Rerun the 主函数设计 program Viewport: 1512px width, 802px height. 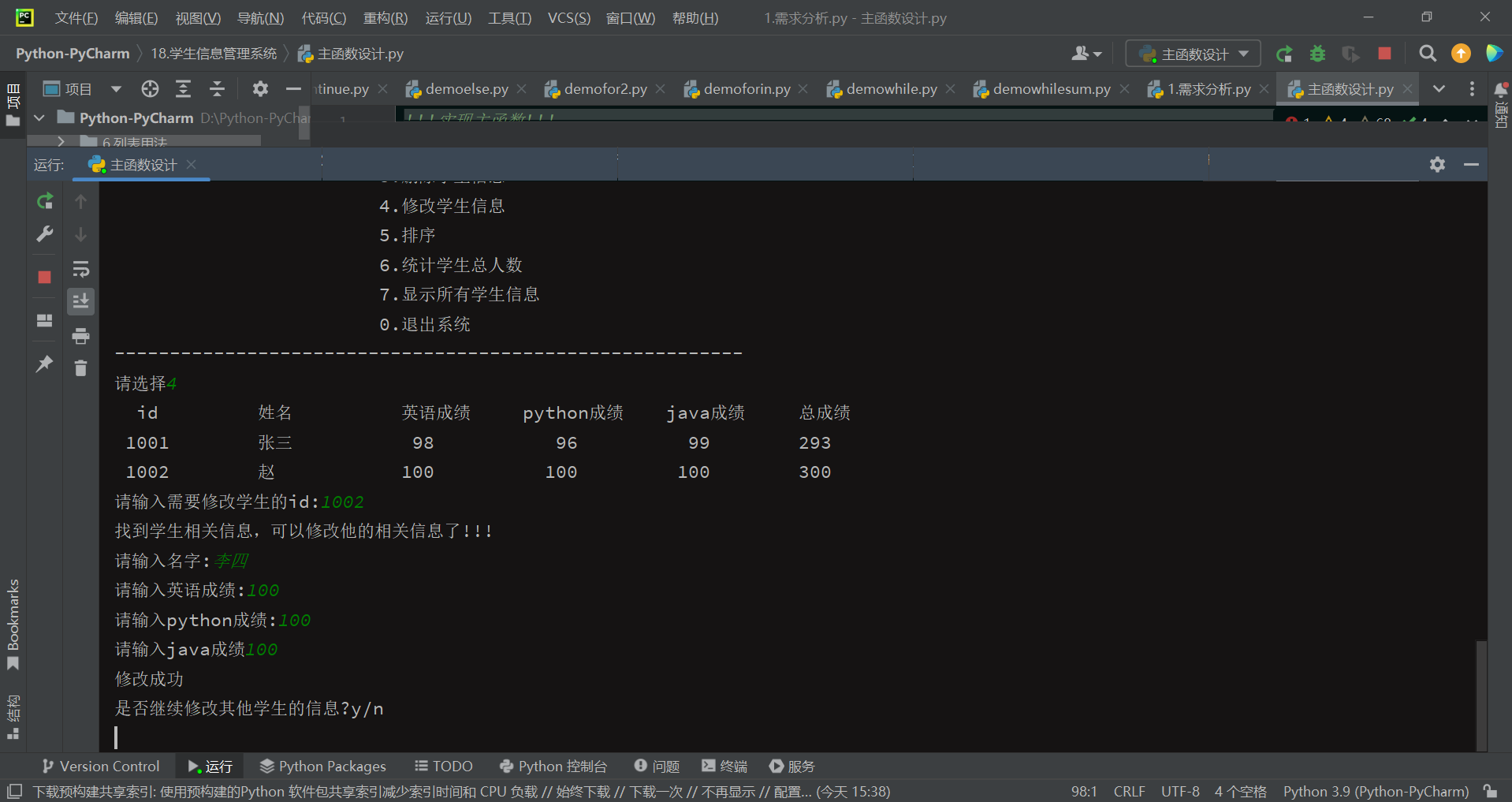45,201
